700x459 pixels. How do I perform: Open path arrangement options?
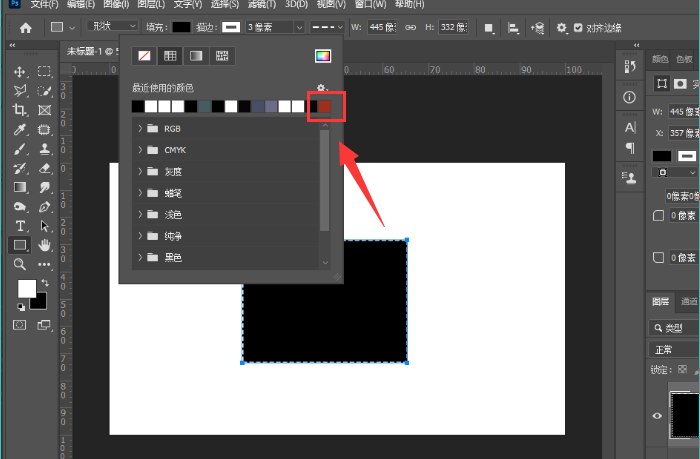coord(538,28)
